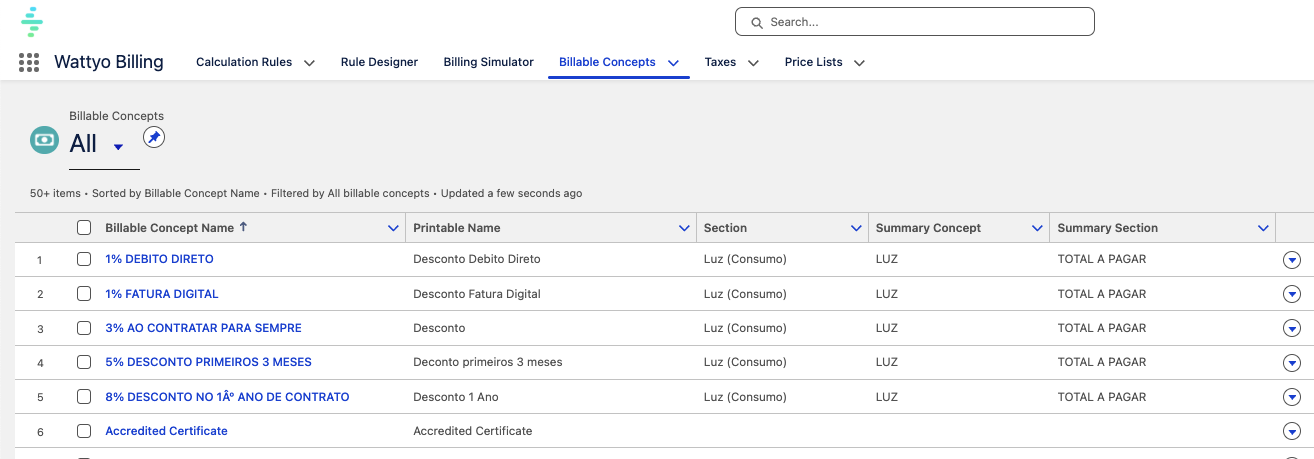Tick the Accredited Certificate row checkbox

click(84, 431)
